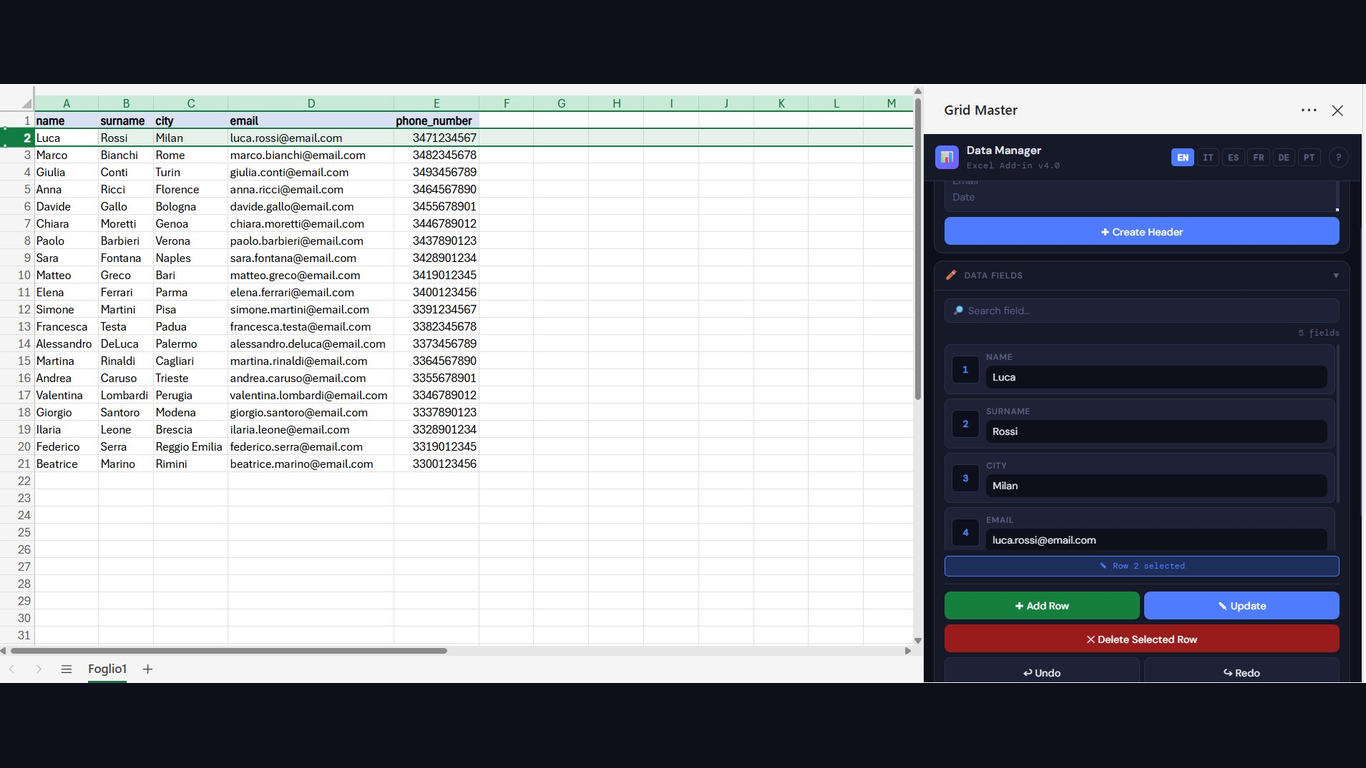Click the magnifier icon in Search field
Image resolution: width=1366 pixels, height=768 pixels.
[x=961, y=310]
